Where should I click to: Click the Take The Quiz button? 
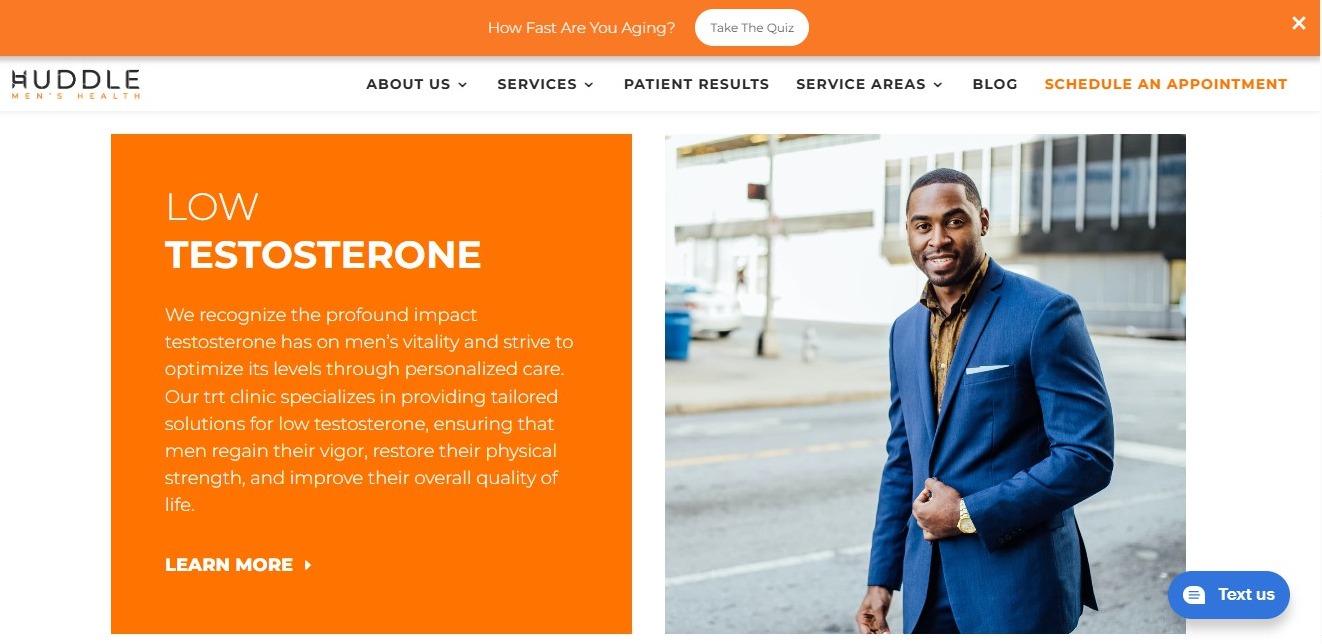[x=752, y=28]
